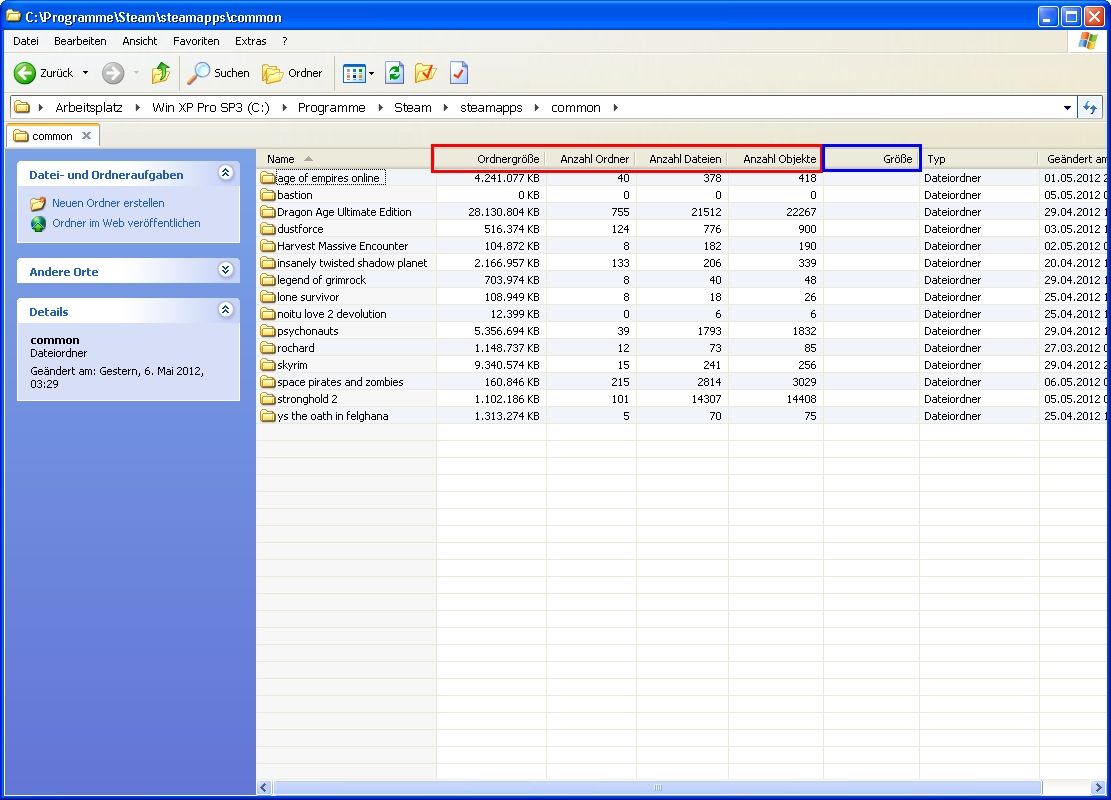Open the ? help menu
This screenshot has width=1111, height=800.
(285, 41)
